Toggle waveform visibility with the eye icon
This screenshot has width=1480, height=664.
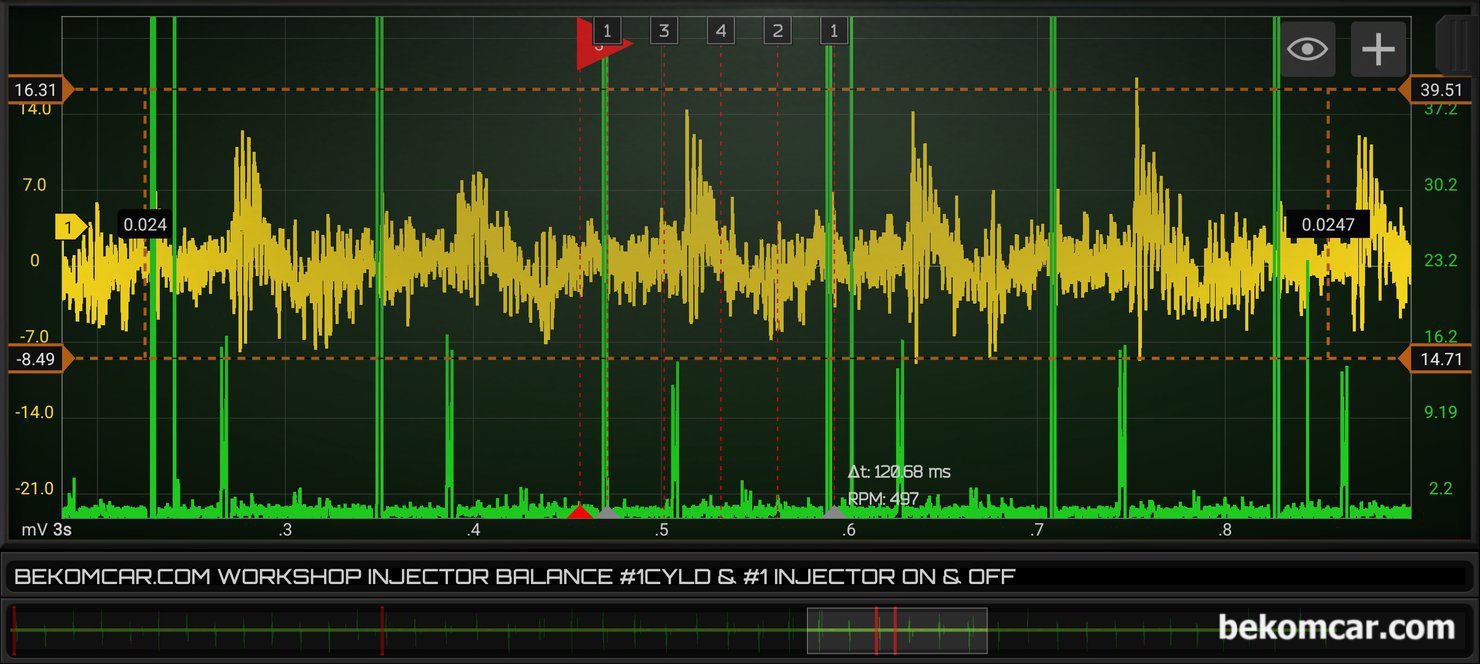pos(1308,49)
